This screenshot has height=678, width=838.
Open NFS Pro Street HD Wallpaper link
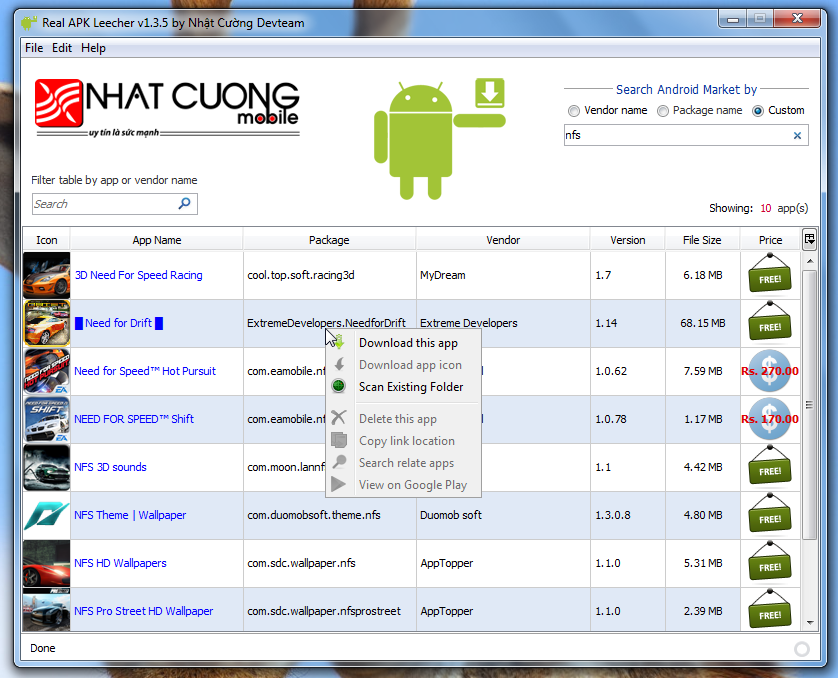click(x=143, y=611)
